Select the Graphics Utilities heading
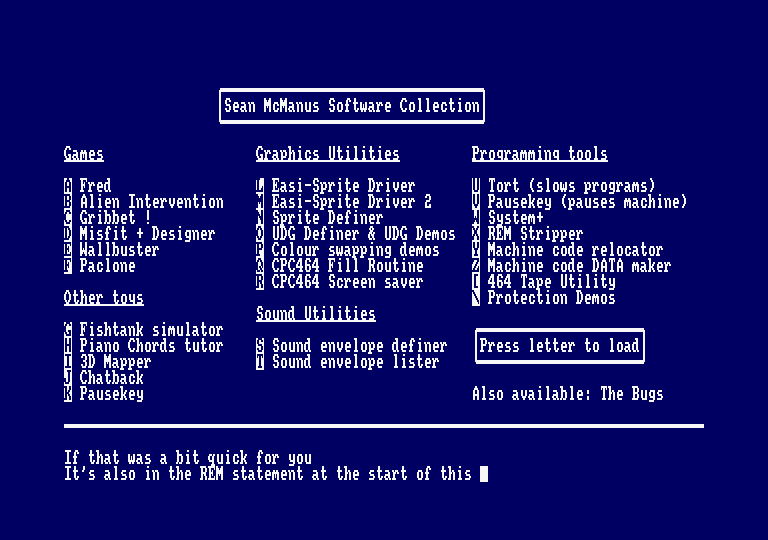768x540 pixels. click(327, 154)
